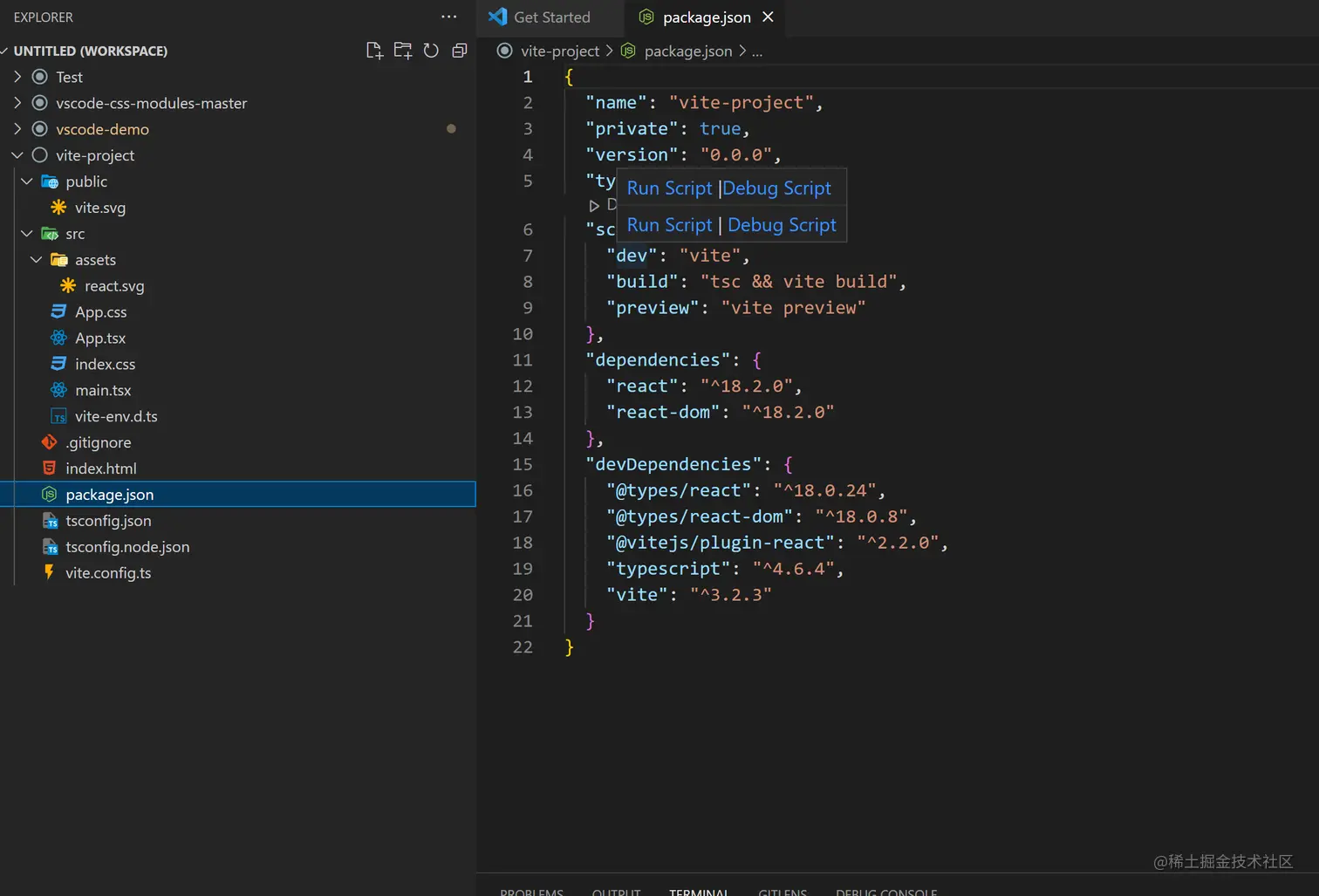Select the index.html file
1319x896 pixels.
(100, 469)
